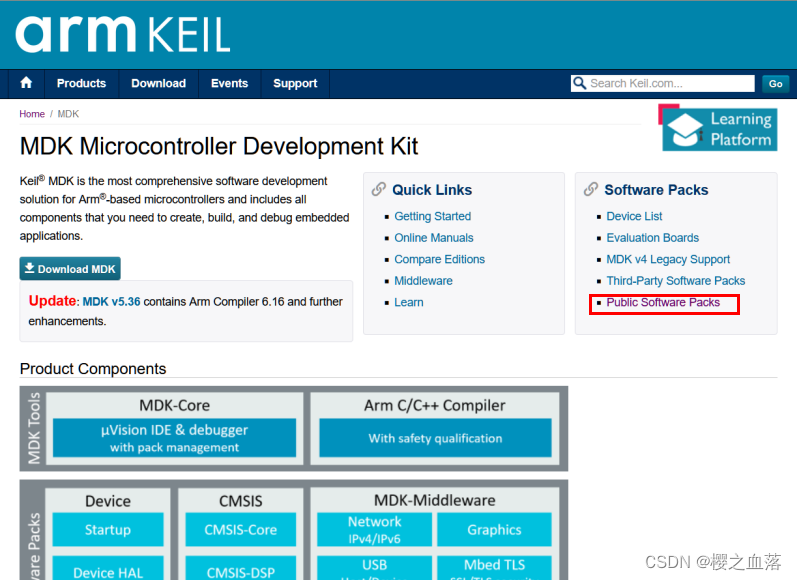This screenshot has width=797, height=580.
Task: Open the Learning Platform banner
Action: point(718,129)
